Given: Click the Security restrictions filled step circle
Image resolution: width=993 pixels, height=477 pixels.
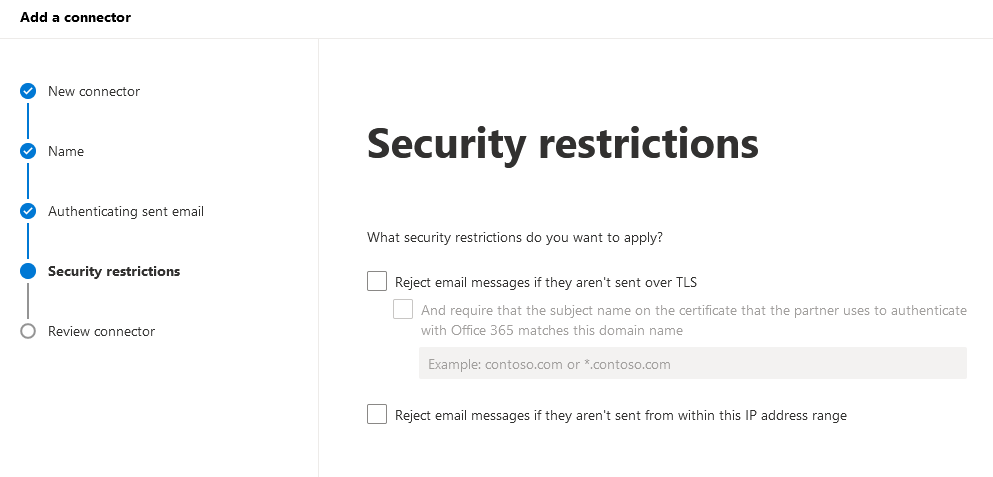Looking at the screenshot, I should coord(28,271).
